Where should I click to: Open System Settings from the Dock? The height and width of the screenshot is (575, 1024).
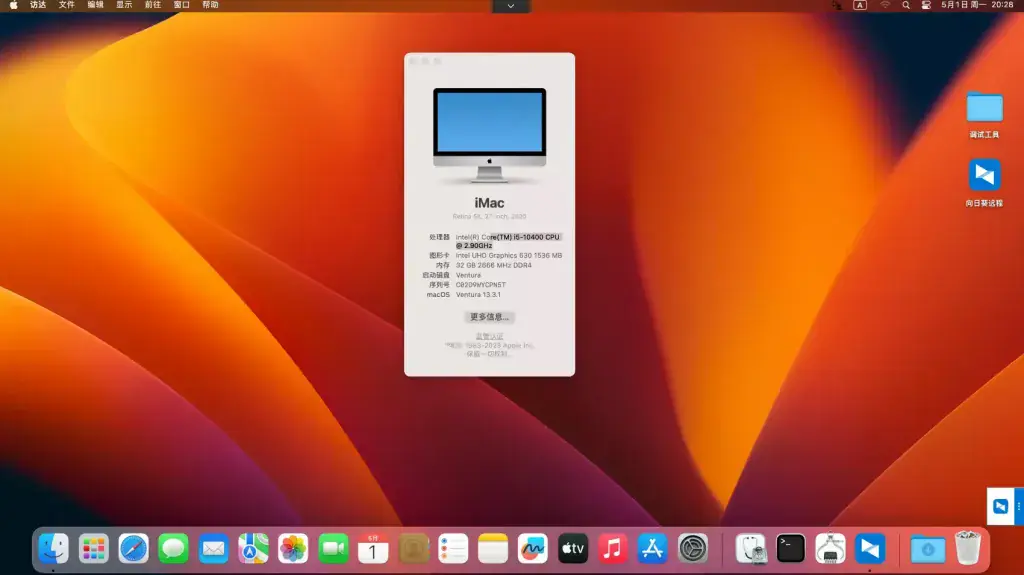[692, 548]
